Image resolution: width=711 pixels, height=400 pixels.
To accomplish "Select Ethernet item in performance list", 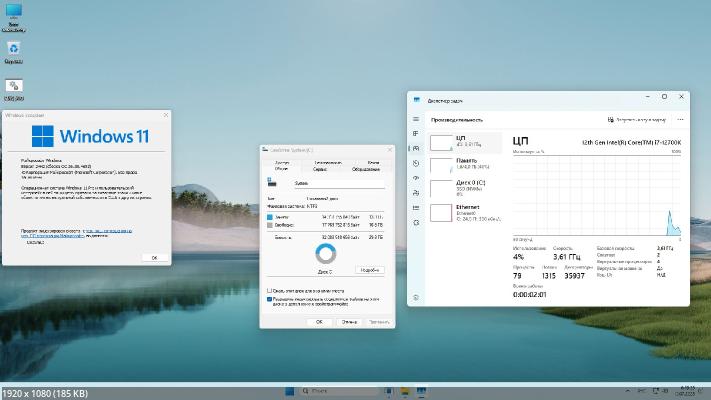I will click(465, 213).
